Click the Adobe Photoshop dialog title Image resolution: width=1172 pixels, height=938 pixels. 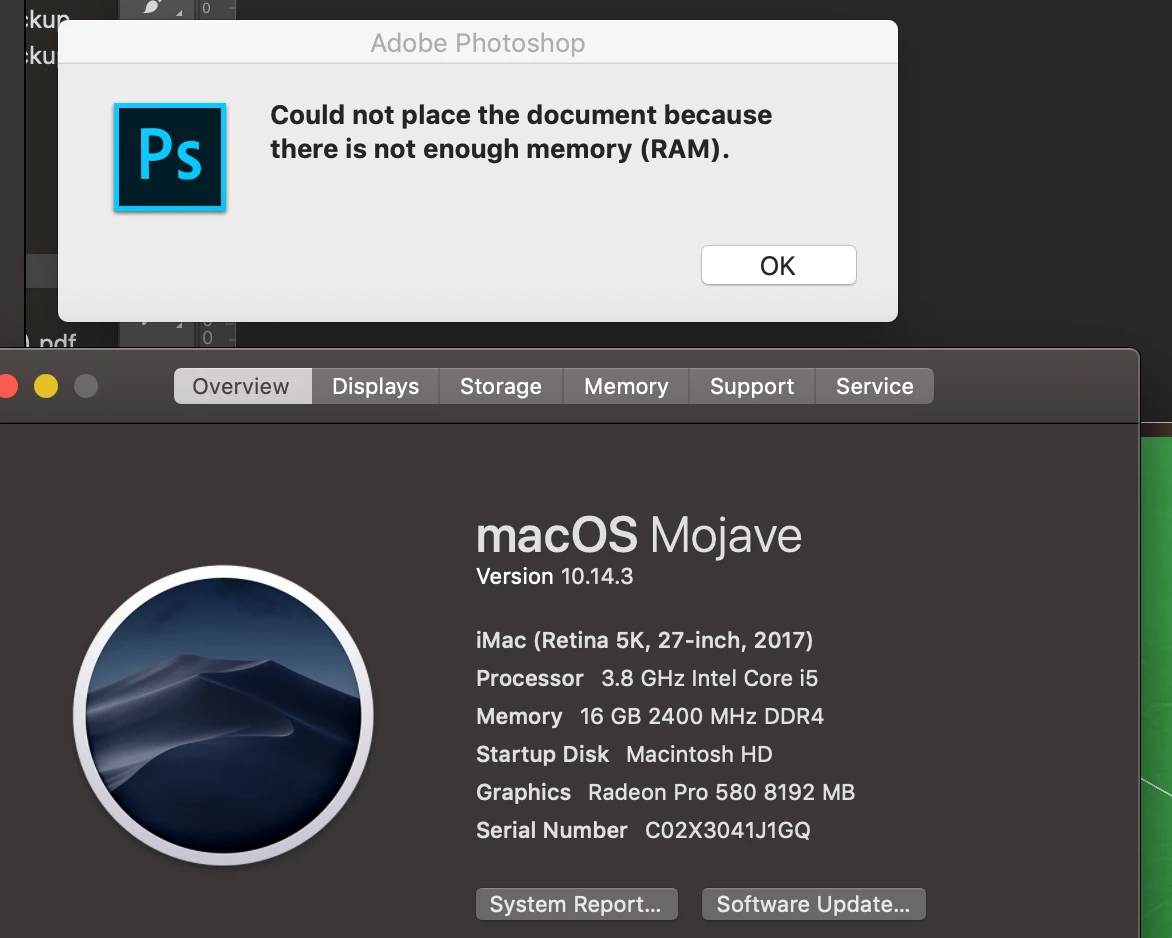point(478,43)
